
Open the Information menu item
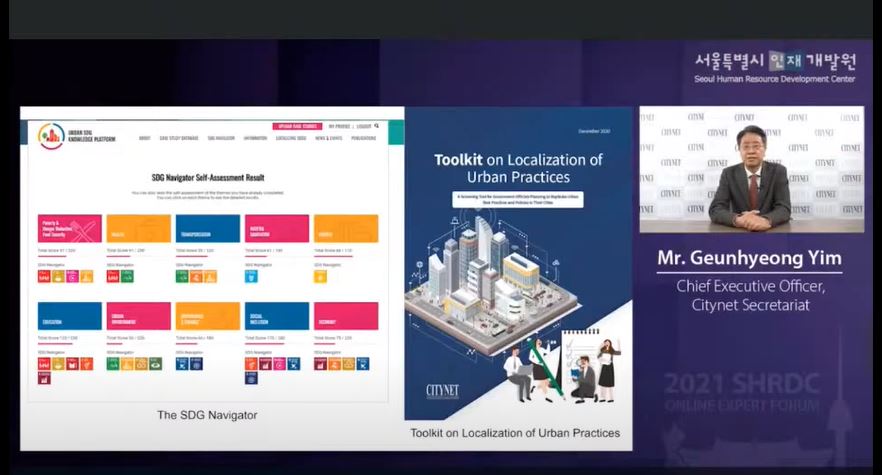[255, 138]
